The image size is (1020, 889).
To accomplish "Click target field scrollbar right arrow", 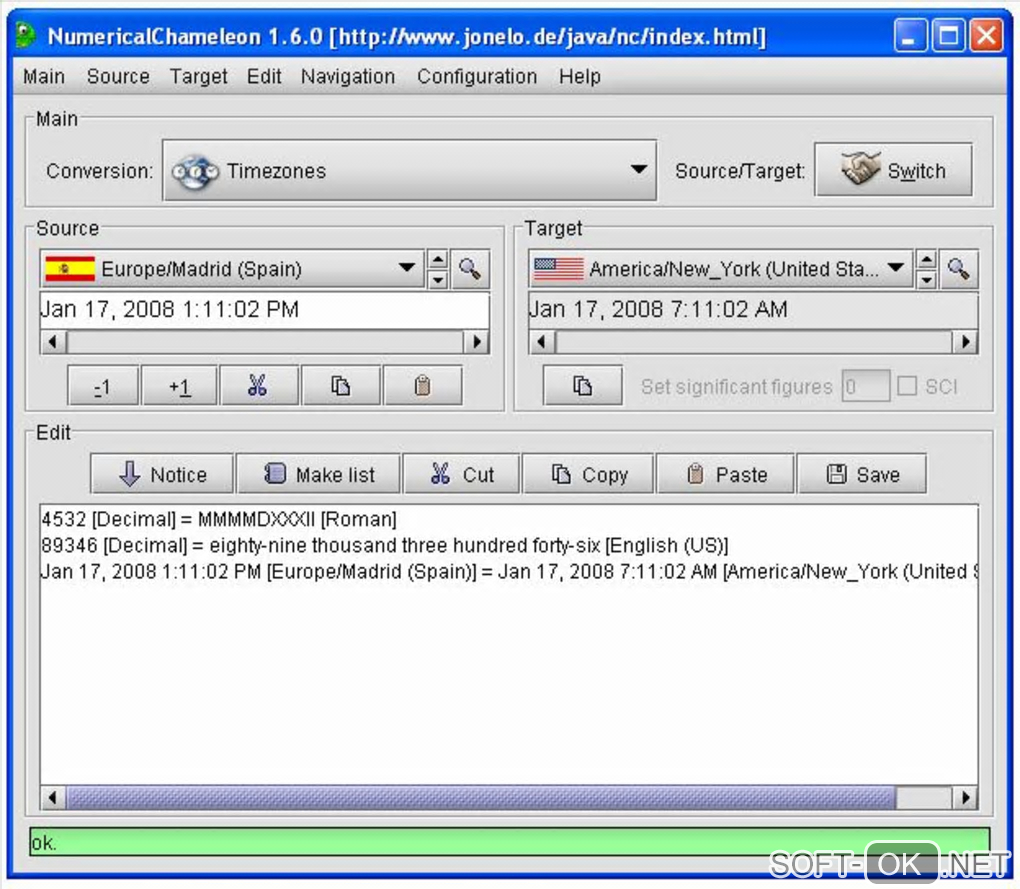I will click(965, 341).
